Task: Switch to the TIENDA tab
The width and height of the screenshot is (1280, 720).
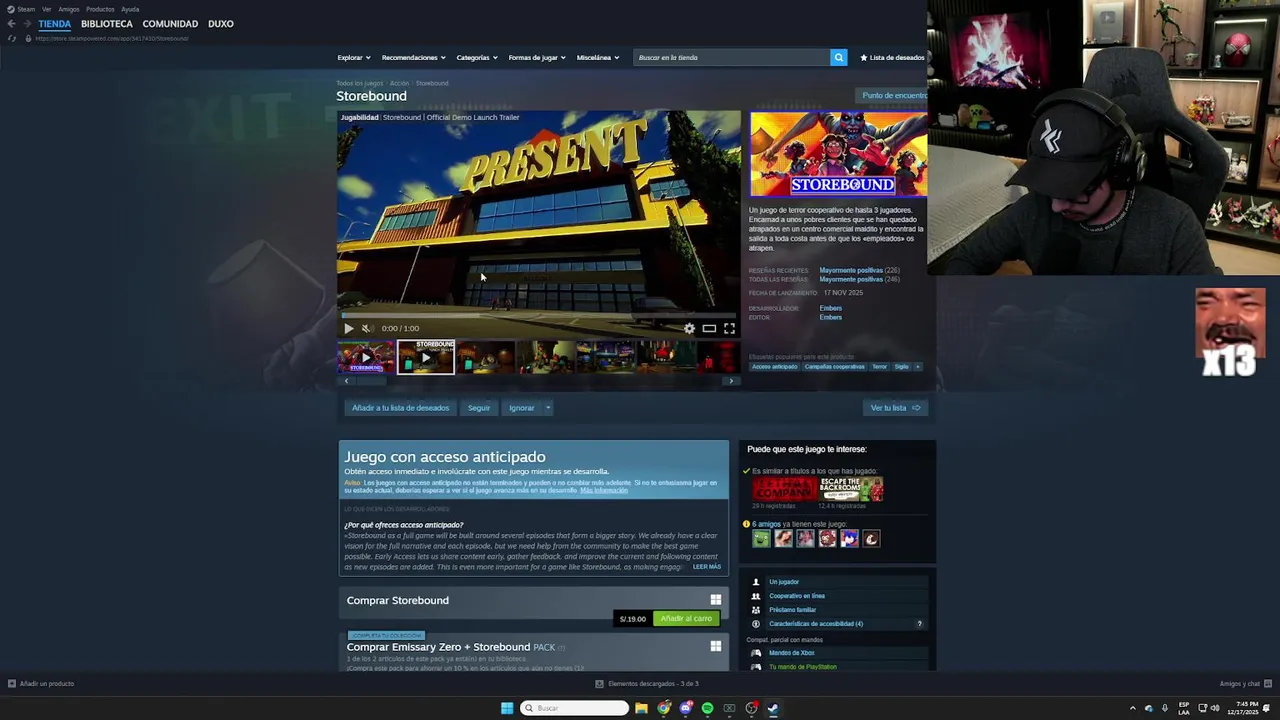Action: coord(55,24)
